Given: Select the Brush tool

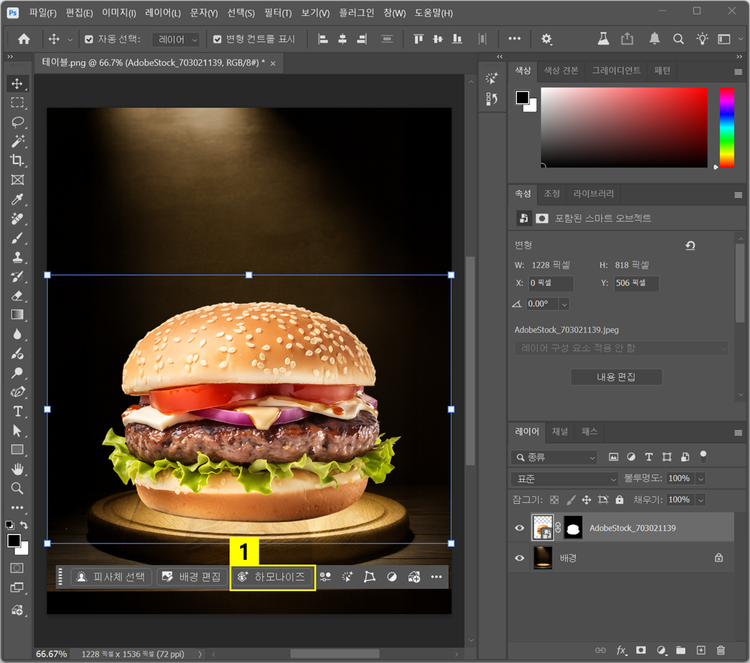Looking at the screenshot, I should [x=17, y=238].
